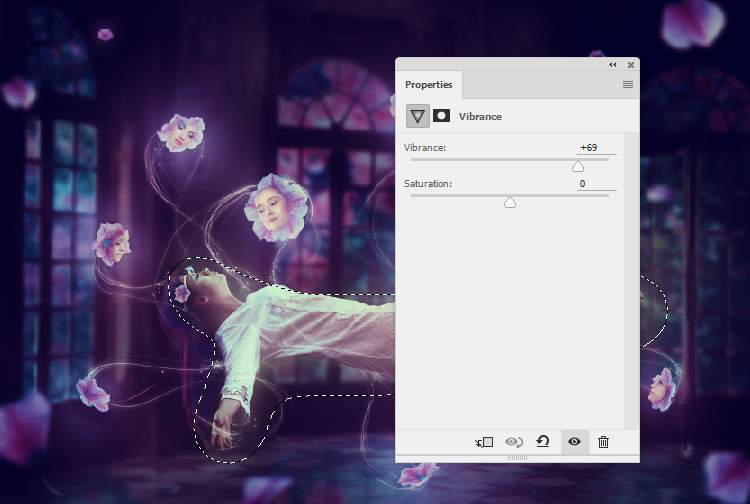The image size is (750, 504).
Task: Close the Properties panel
Action: tap(631, 65)
